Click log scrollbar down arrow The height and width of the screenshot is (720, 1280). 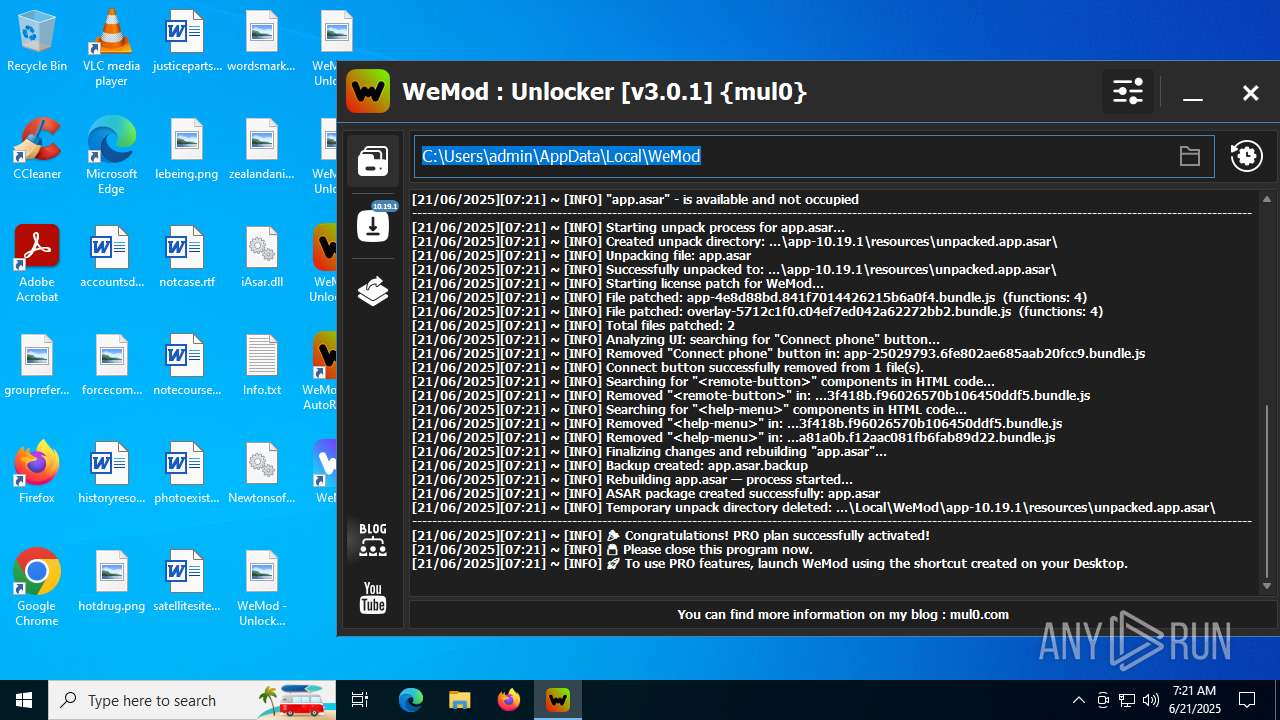[x=1267, y=586]
